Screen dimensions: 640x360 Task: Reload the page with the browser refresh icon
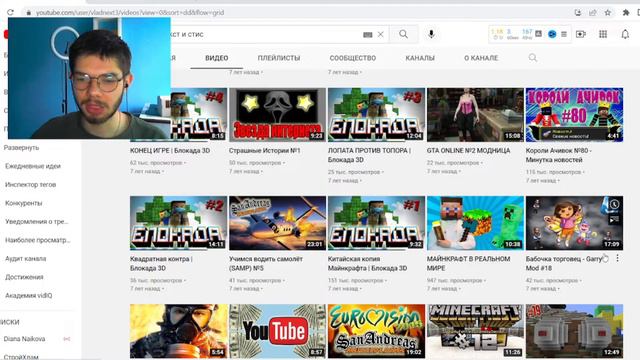(x=10, y=13)
